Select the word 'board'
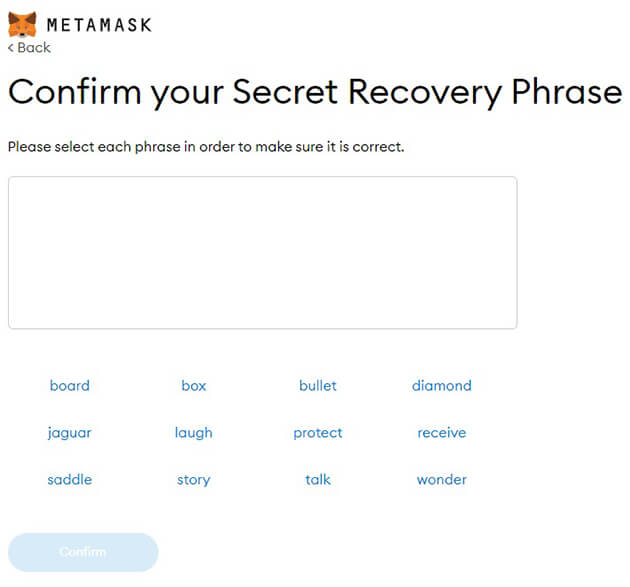 point(69,385)
